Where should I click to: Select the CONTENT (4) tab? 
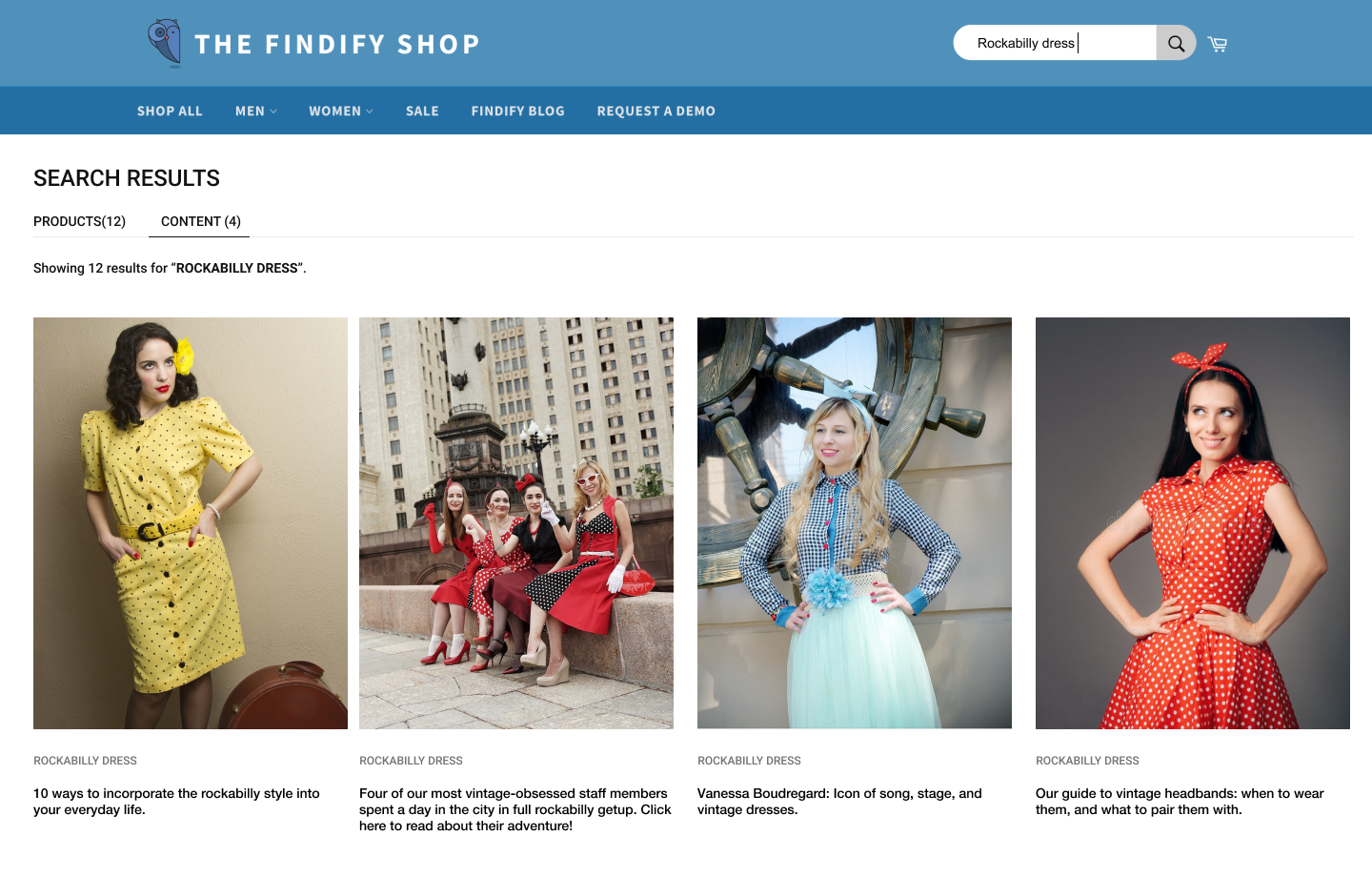coord(200,221)
